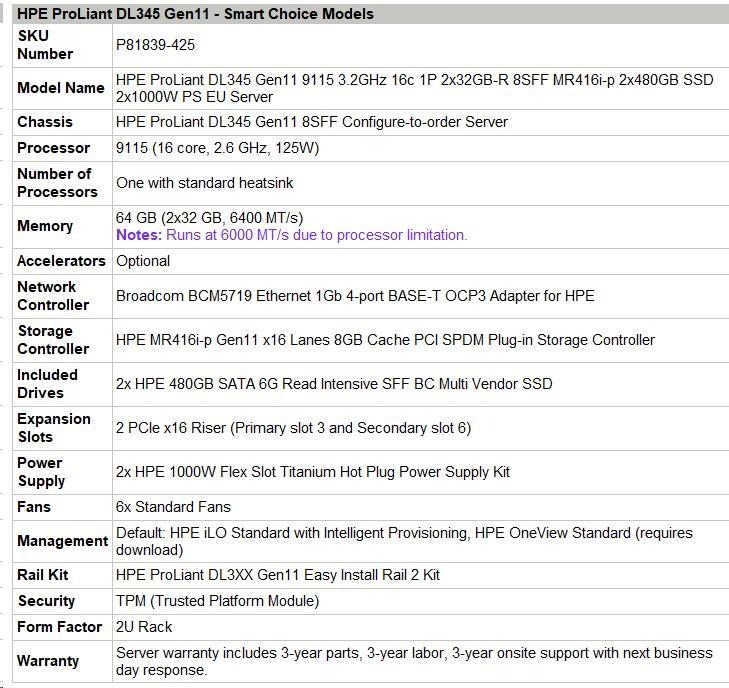Click the Model Name row label
Image resolution: width=729 pixels, height=688 pixels.
coord(61,88)
